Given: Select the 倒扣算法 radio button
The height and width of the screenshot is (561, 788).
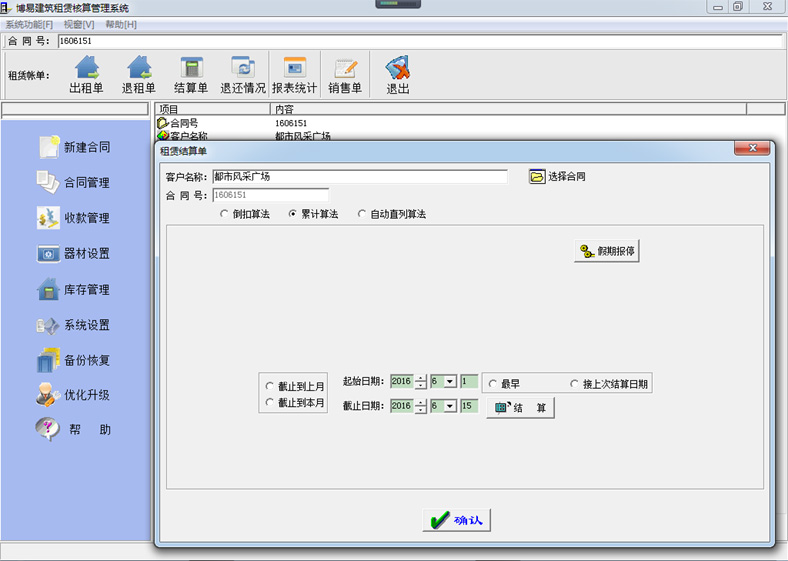Looking at the screenshot, I should point(224,214).
